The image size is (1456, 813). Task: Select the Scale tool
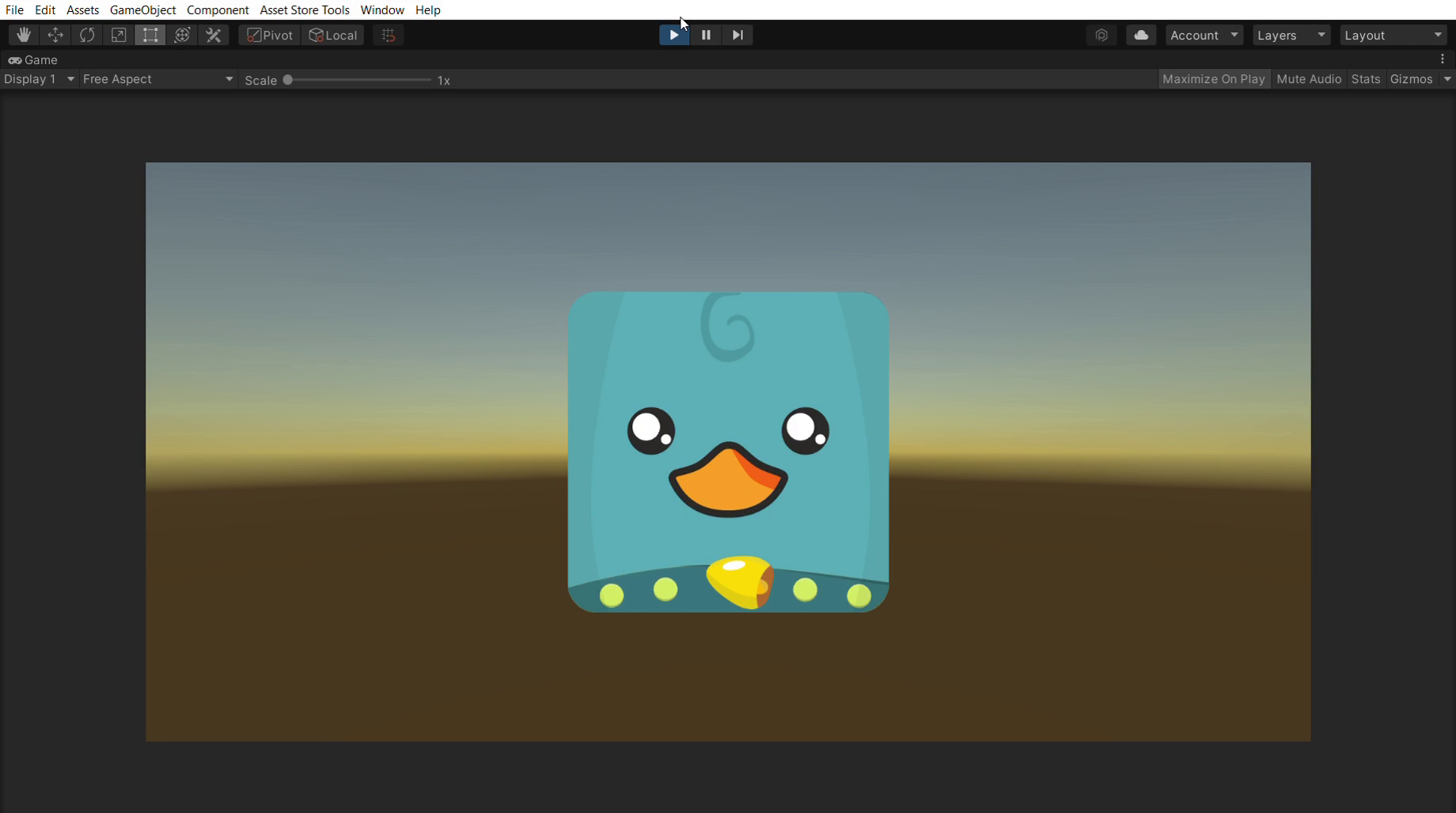(119, 35)
